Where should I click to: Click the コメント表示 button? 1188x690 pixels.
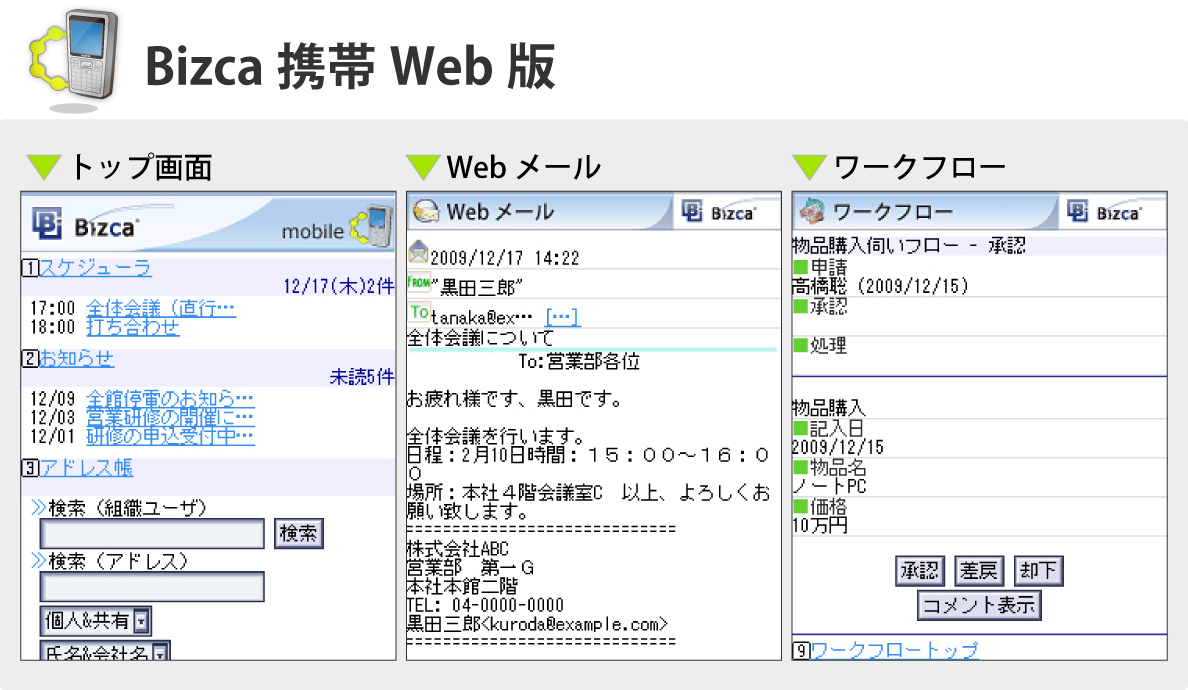click(x=979, y=605)
